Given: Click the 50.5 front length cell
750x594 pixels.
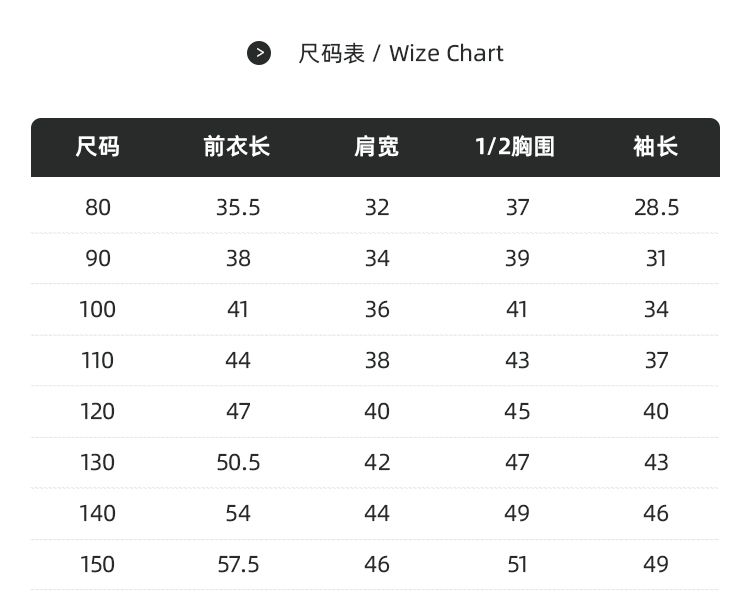Looking at the screenshot, I should click(x=238, y=462).
